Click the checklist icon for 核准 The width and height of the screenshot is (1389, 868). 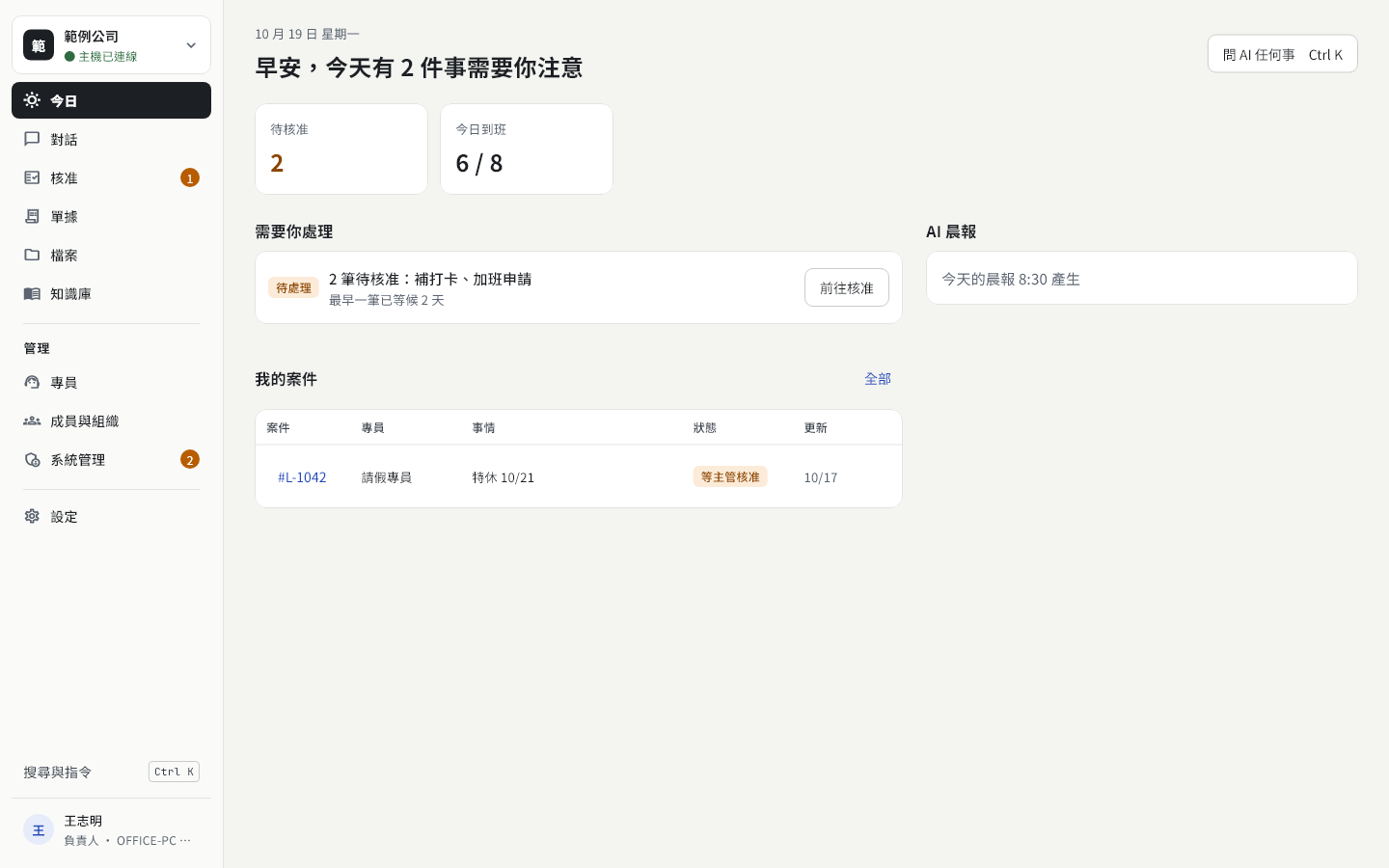[x=32, y=177]
